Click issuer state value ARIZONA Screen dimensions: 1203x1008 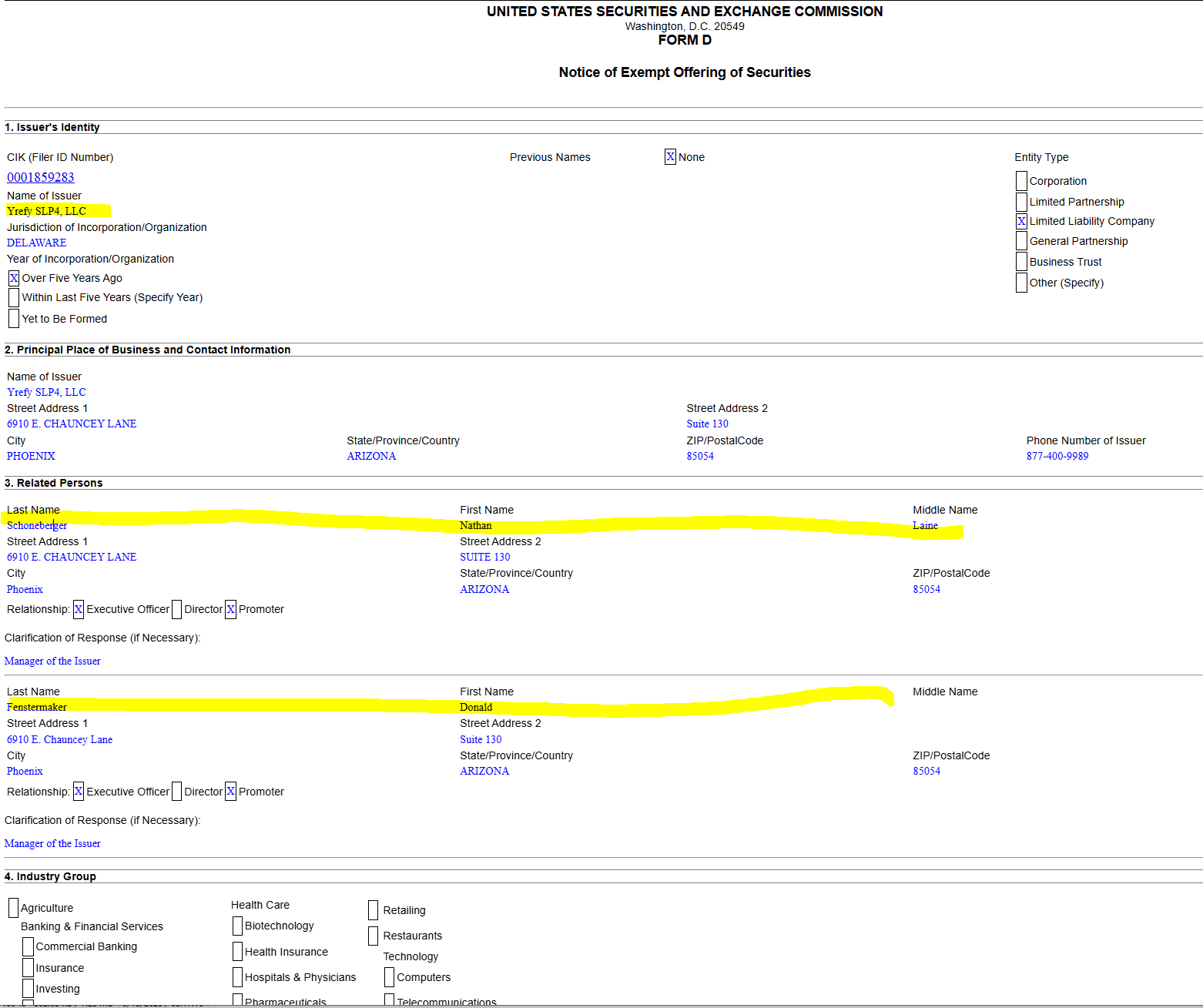point(372,456)
